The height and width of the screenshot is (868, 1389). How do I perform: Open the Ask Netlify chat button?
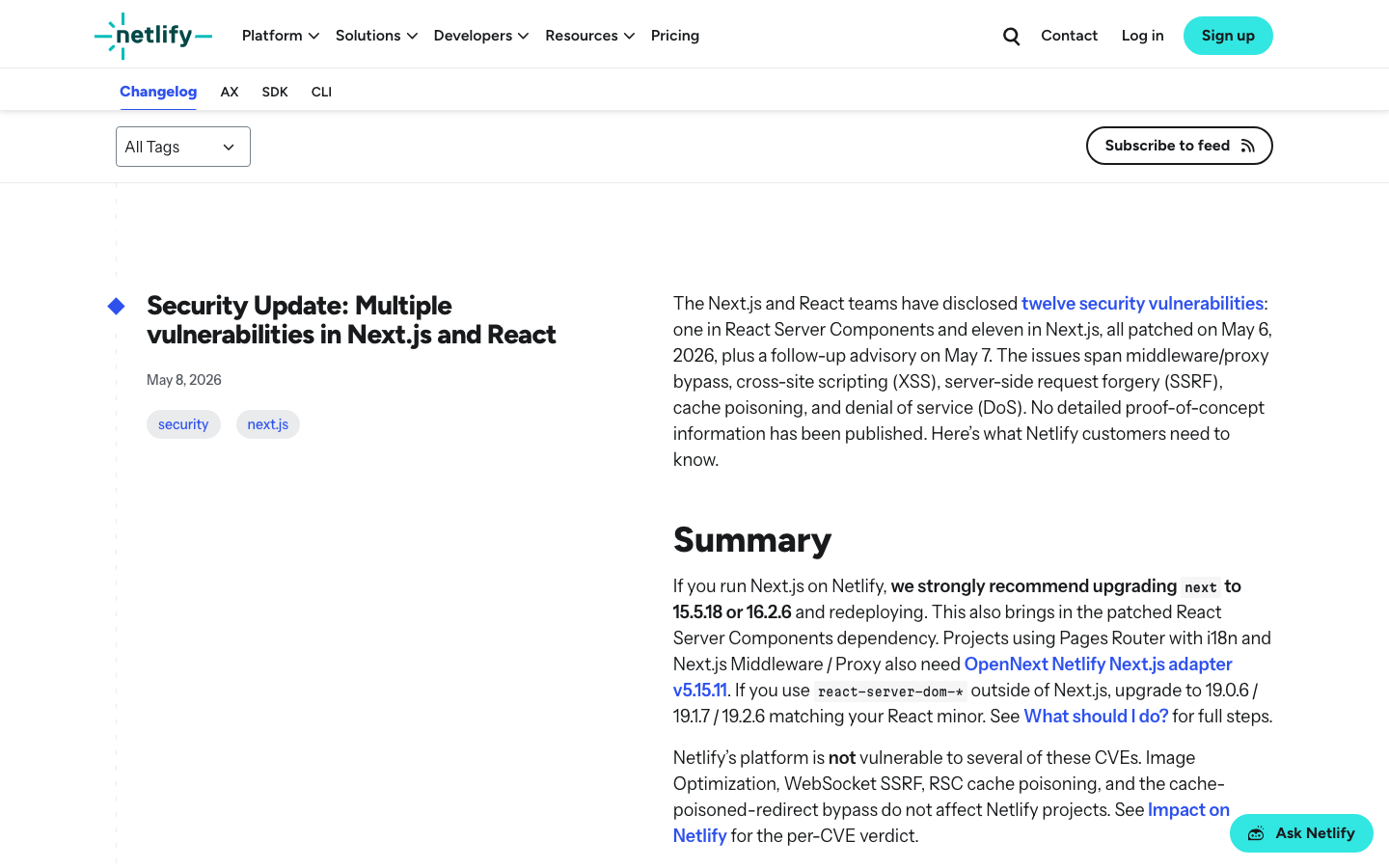(x=1301, y=833)
